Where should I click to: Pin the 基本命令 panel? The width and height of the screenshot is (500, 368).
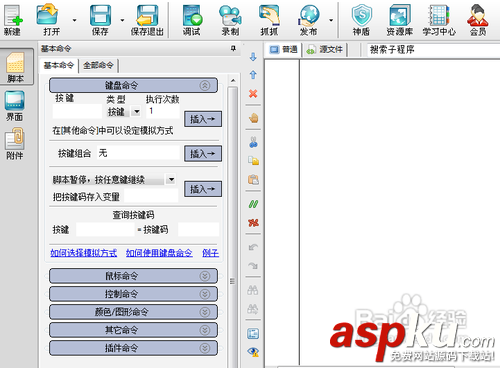[x=233, y=49]
